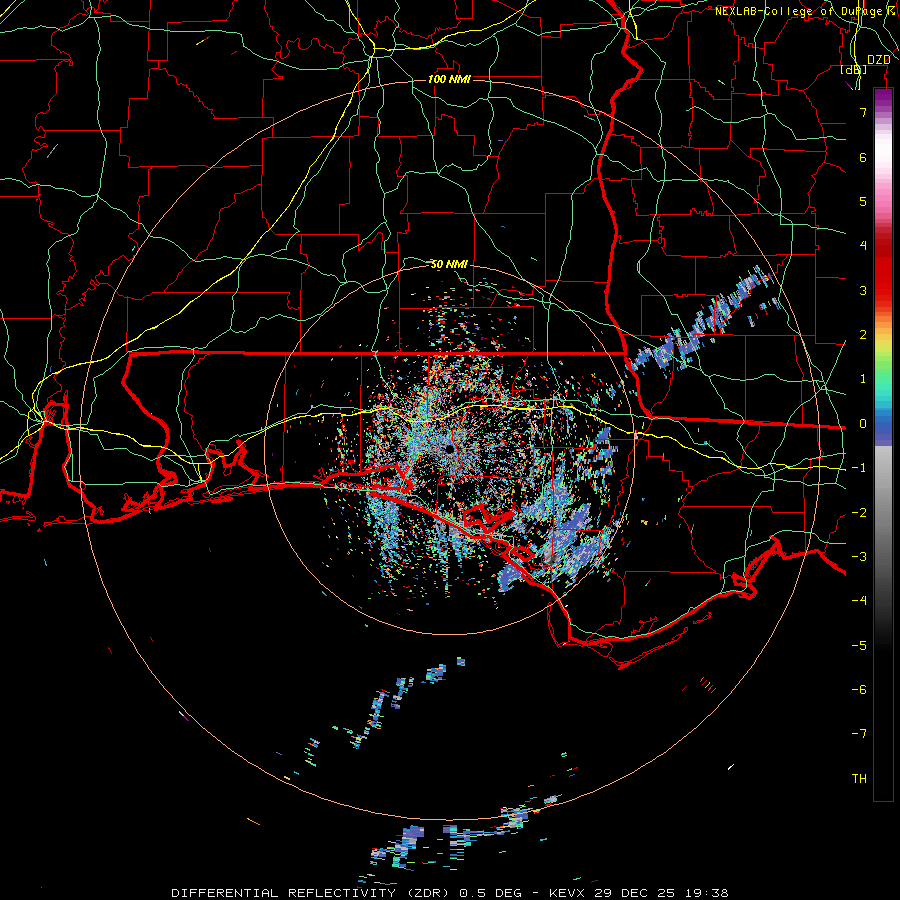Screen dimensions: 900x900
Task: Click the 7 value on color scale
Action: pyautogui.click(x=863, y=112)
